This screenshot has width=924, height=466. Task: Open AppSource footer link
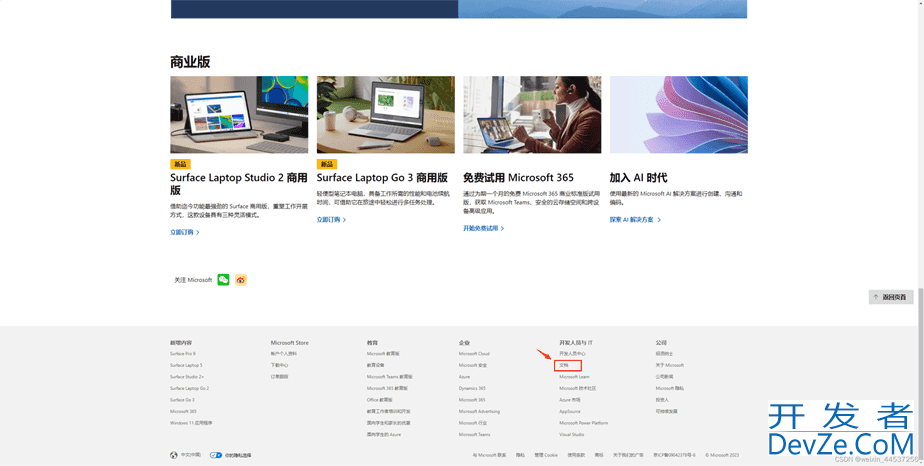[x=570, y=411]
